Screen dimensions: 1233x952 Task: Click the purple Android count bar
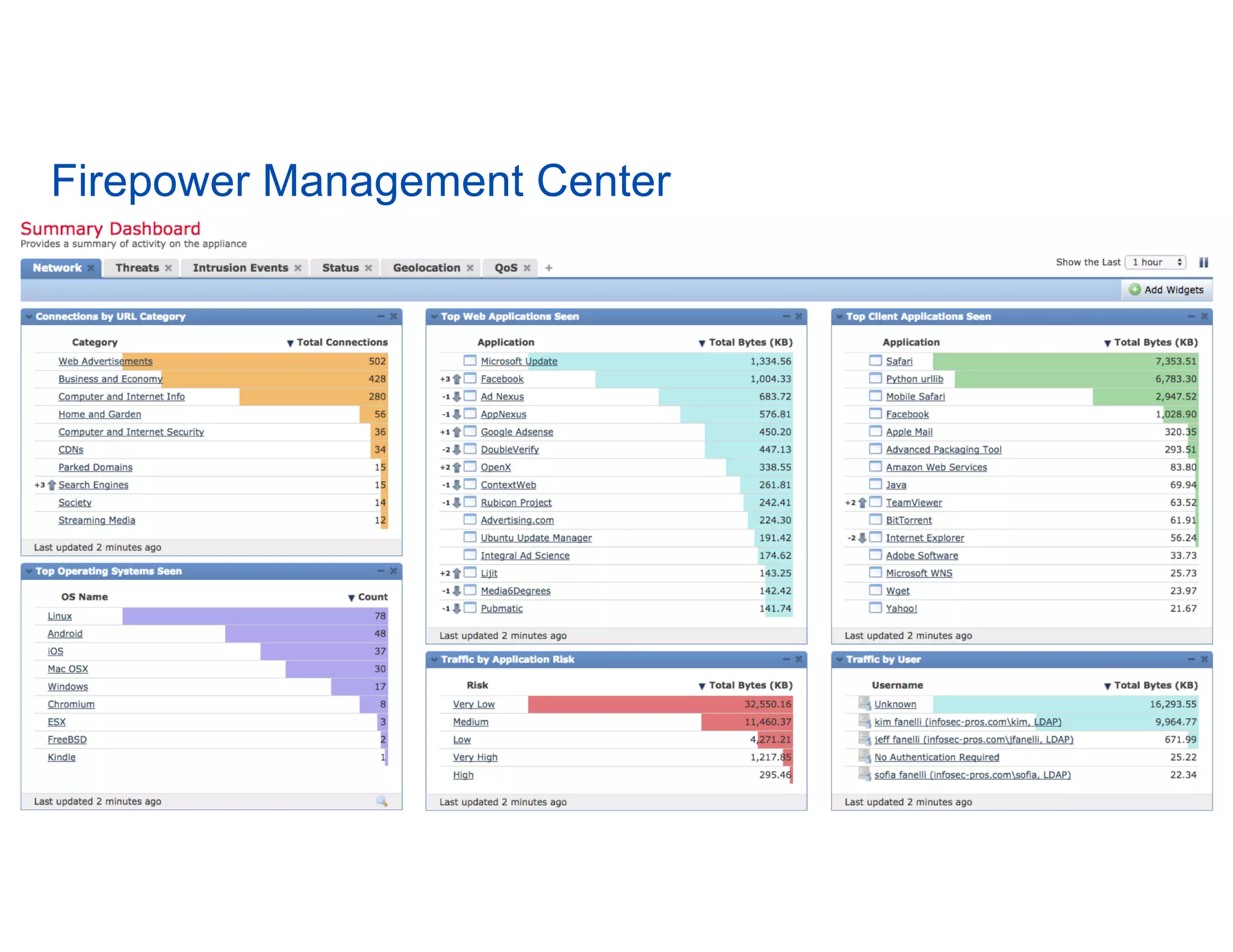click(306, 633)
